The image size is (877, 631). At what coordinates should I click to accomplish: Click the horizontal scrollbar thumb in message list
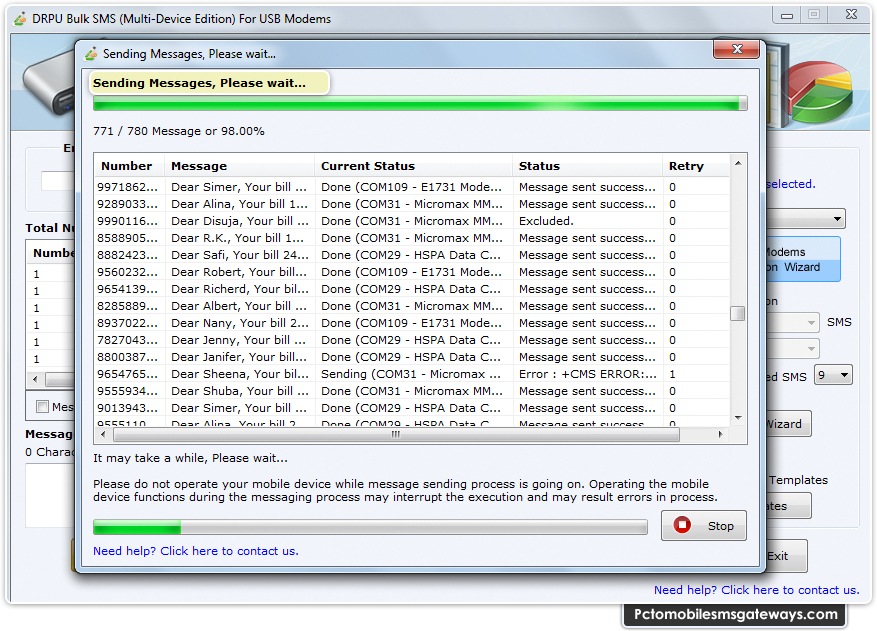[396, 435]
